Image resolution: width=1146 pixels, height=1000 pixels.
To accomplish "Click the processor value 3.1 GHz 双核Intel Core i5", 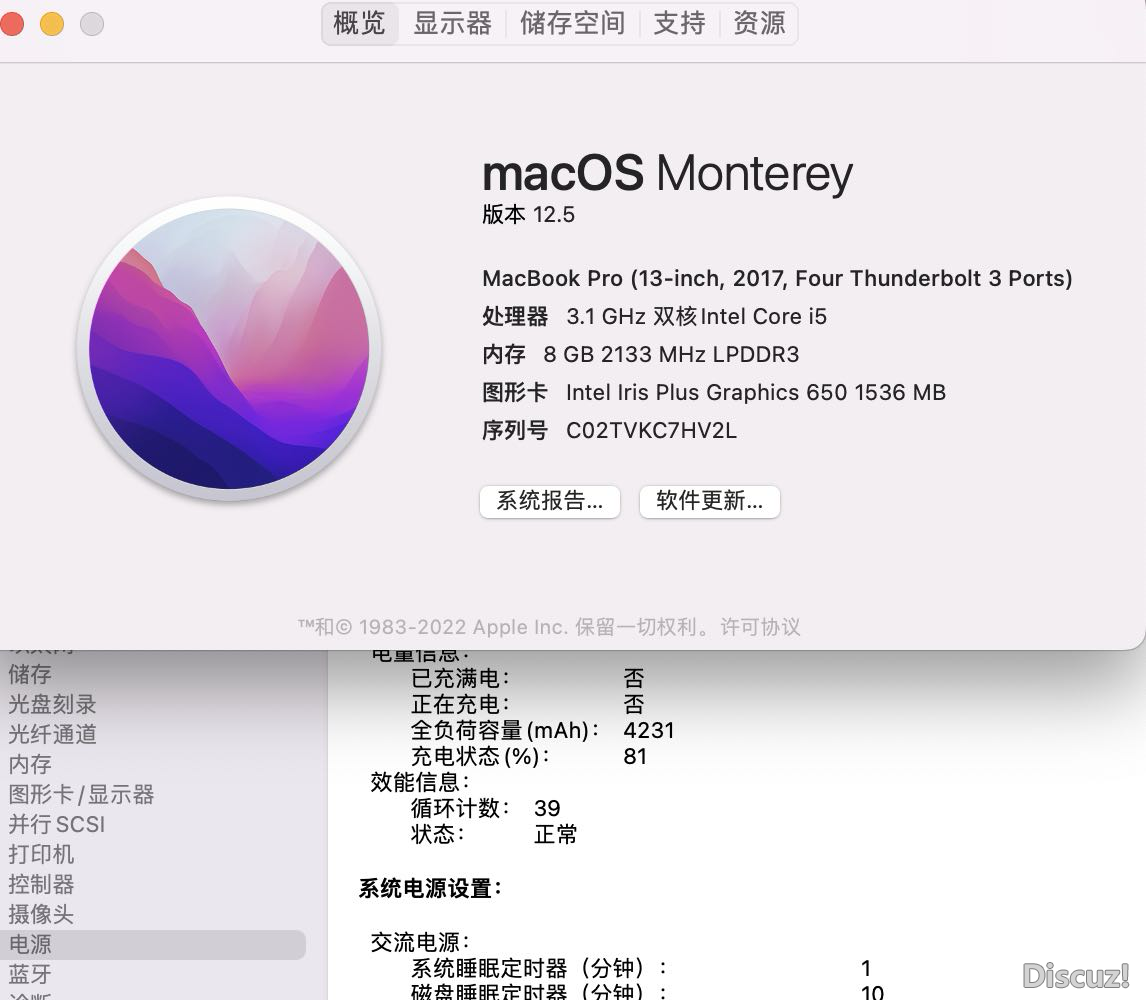I will 697,317.
